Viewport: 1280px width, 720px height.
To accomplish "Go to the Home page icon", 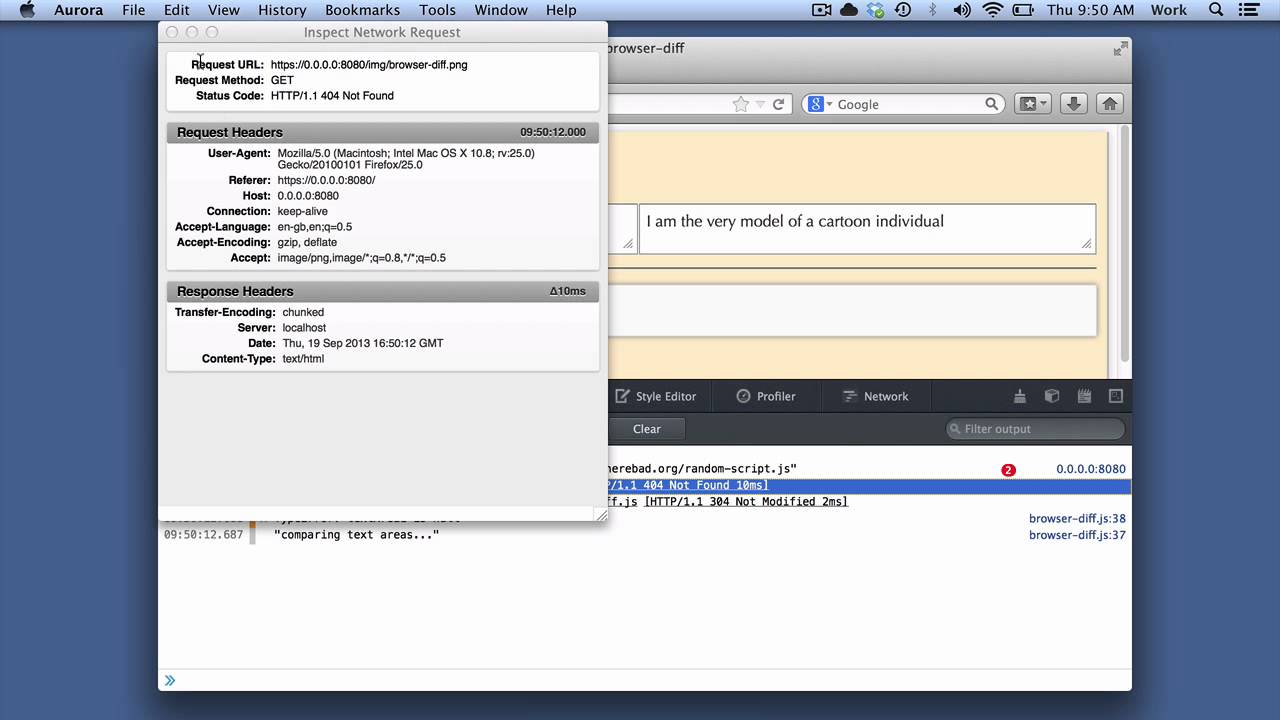I will (1109, 104).
